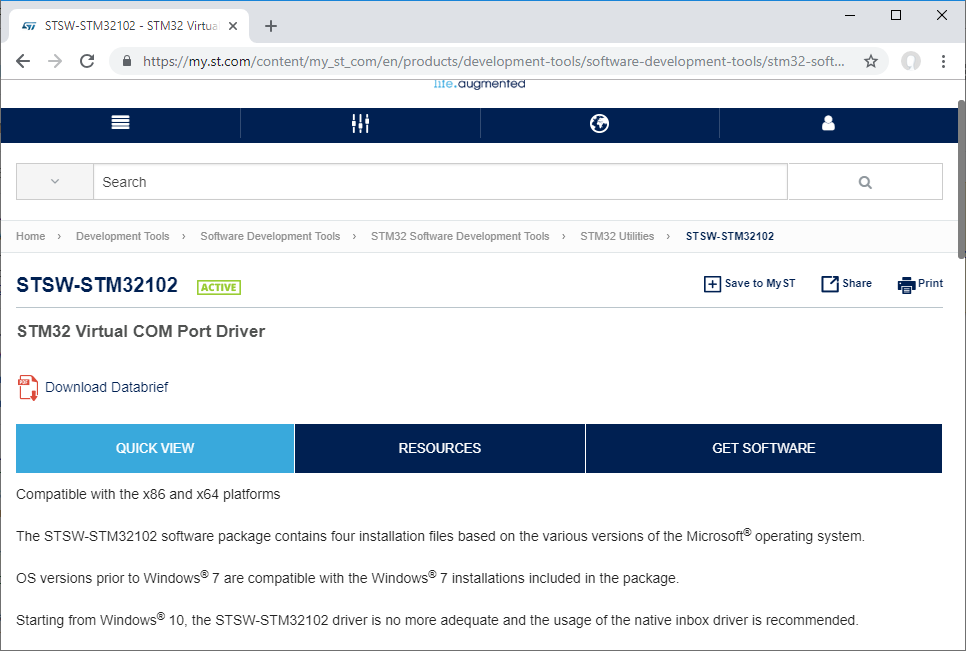Click the 'Compatible with the x86 and x64' text
This screenshot has width=966, height=651.
point(148,495)
